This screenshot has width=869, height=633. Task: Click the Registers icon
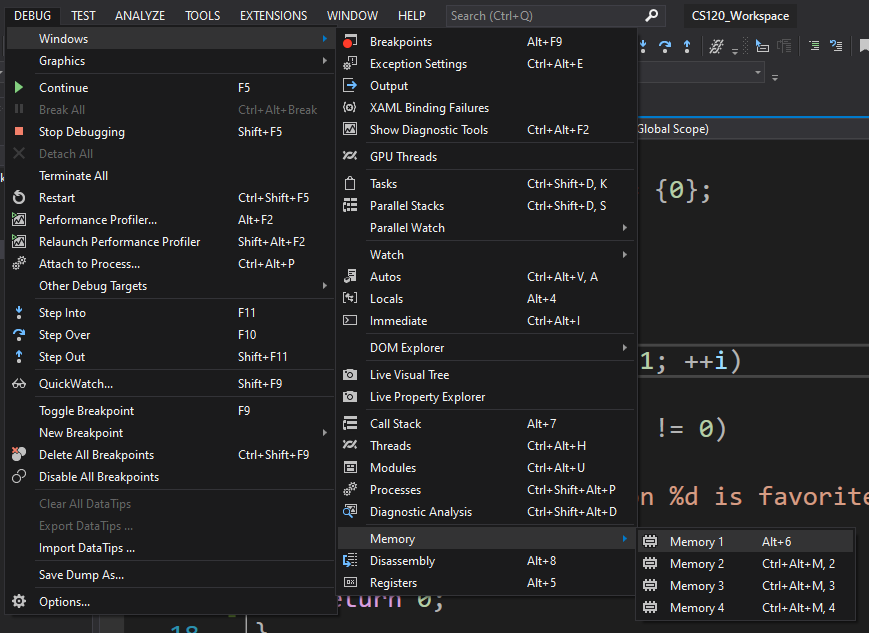pos(350,582)
